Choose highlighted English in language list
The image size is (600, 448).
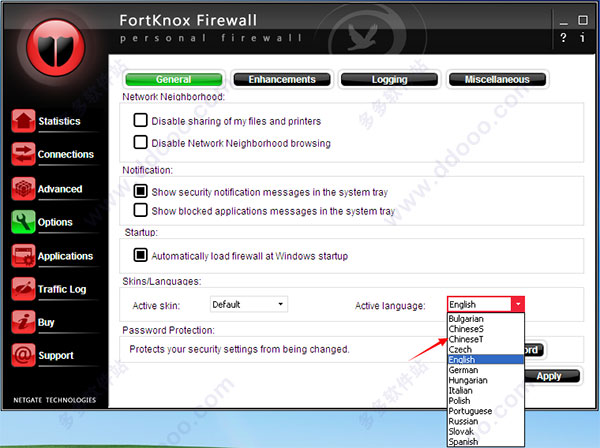click(x=486, y=360)
